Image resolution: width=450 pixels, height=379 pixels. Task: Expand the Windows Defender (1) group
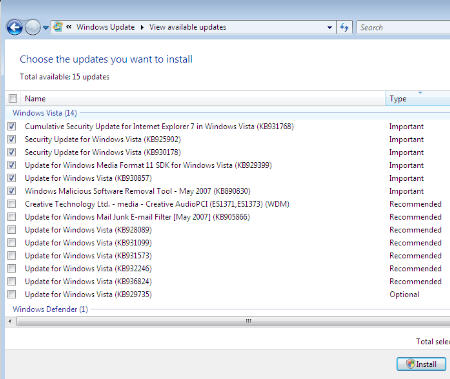click(x=50, y=309)
